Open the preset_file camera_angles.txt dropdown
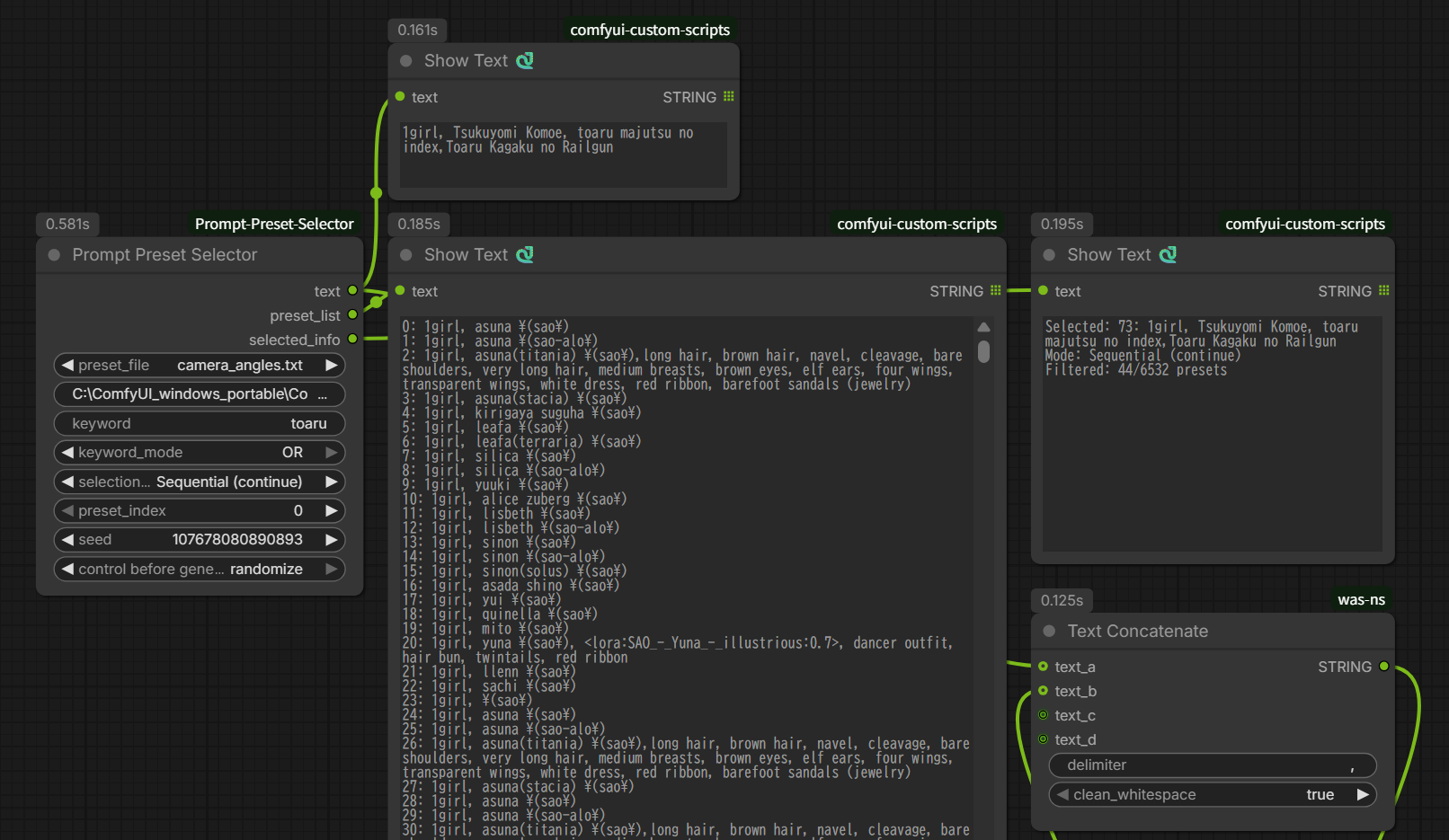Screen dimensions: 1449x840 200,365
